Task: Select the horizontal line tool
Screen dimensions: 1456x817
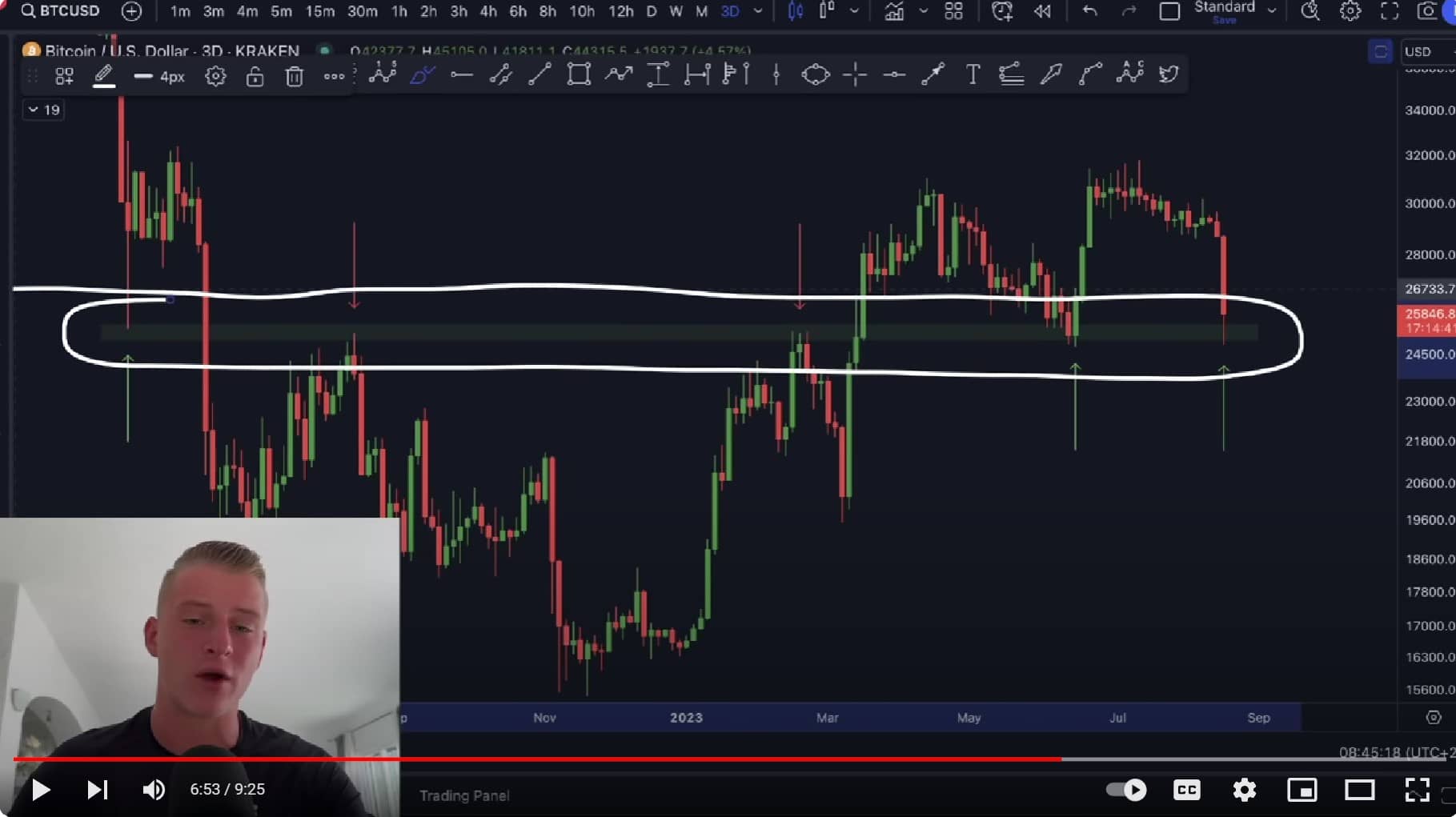Action: coord(894,75)
